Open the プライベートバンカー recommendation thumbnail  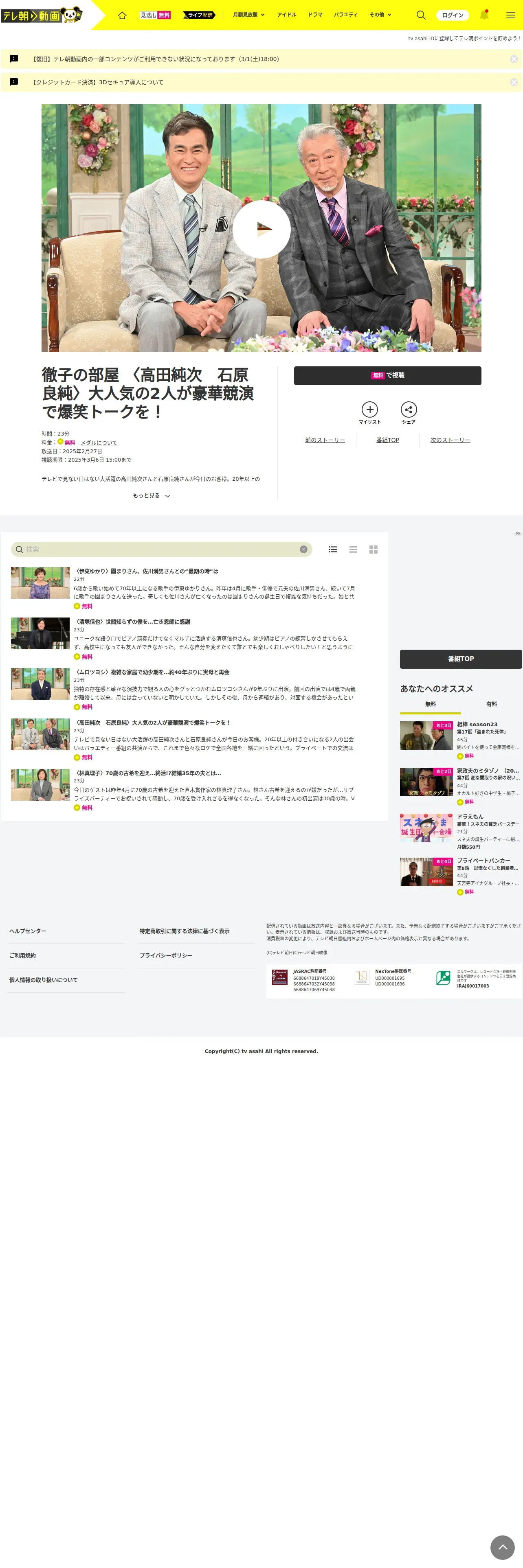coord(426,872)
